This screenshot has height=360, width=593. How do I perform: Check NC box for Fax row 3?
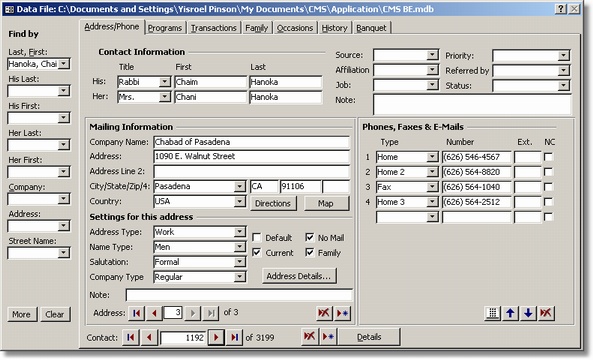548,187
